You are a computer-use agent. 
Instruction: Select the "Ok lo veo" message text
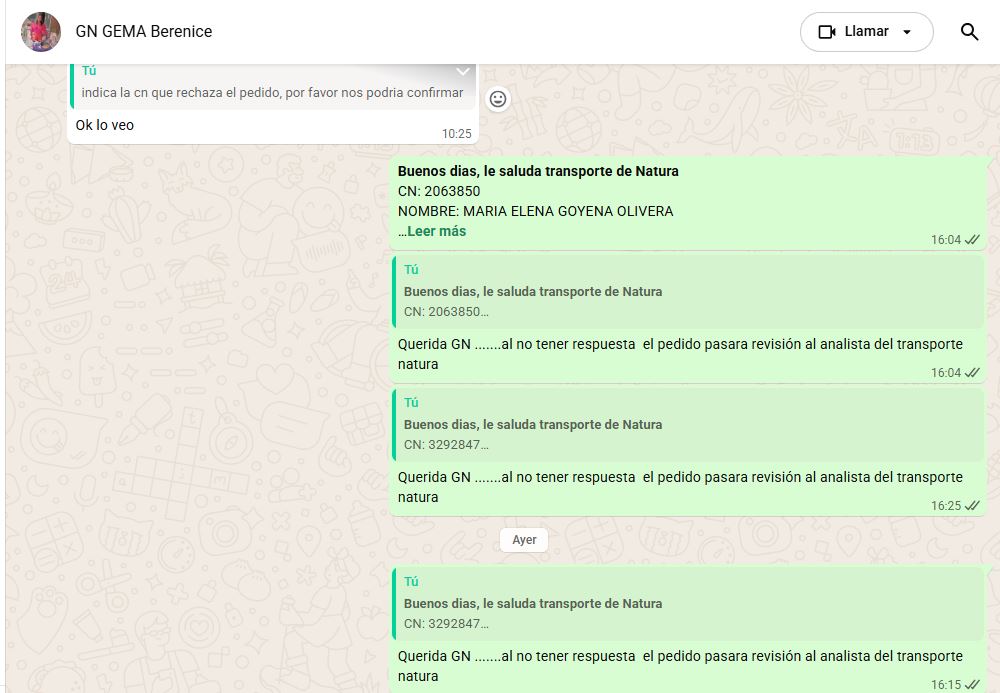pos(105,125)
